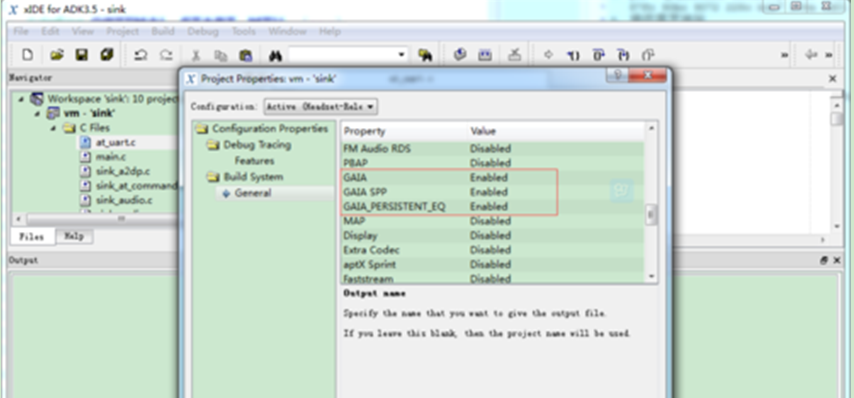854x398 pixels.
Task: Click the Display property row
Action: [492, 236]
